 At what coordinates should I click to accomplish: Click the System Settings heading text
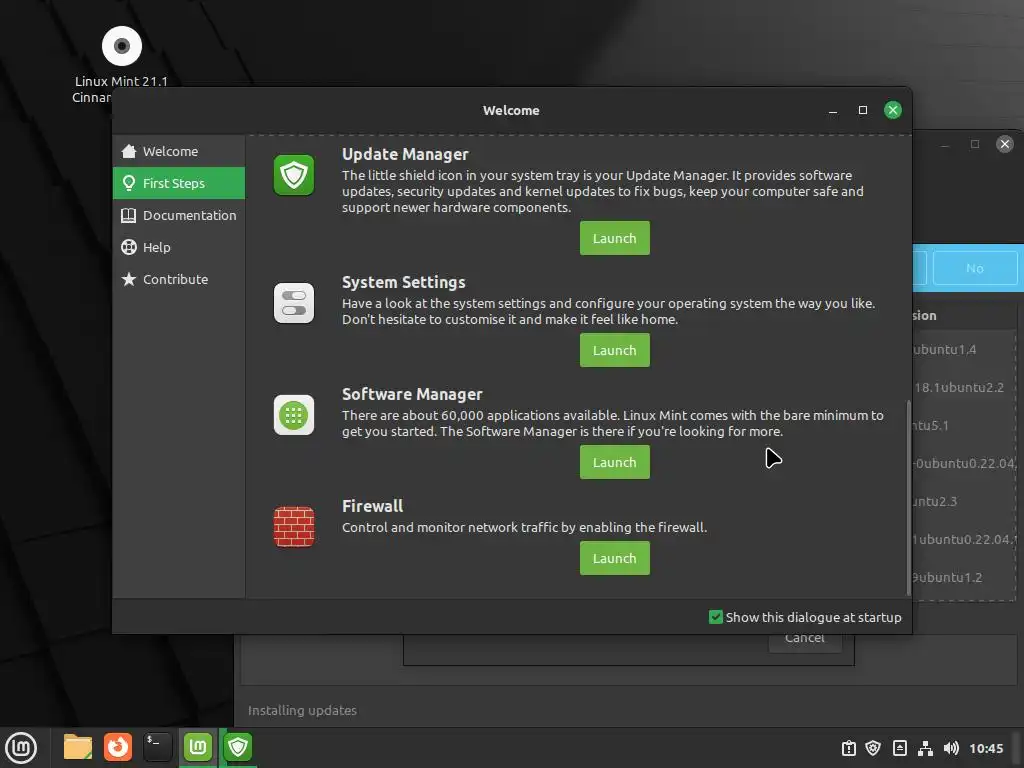[x=404, y=282]
